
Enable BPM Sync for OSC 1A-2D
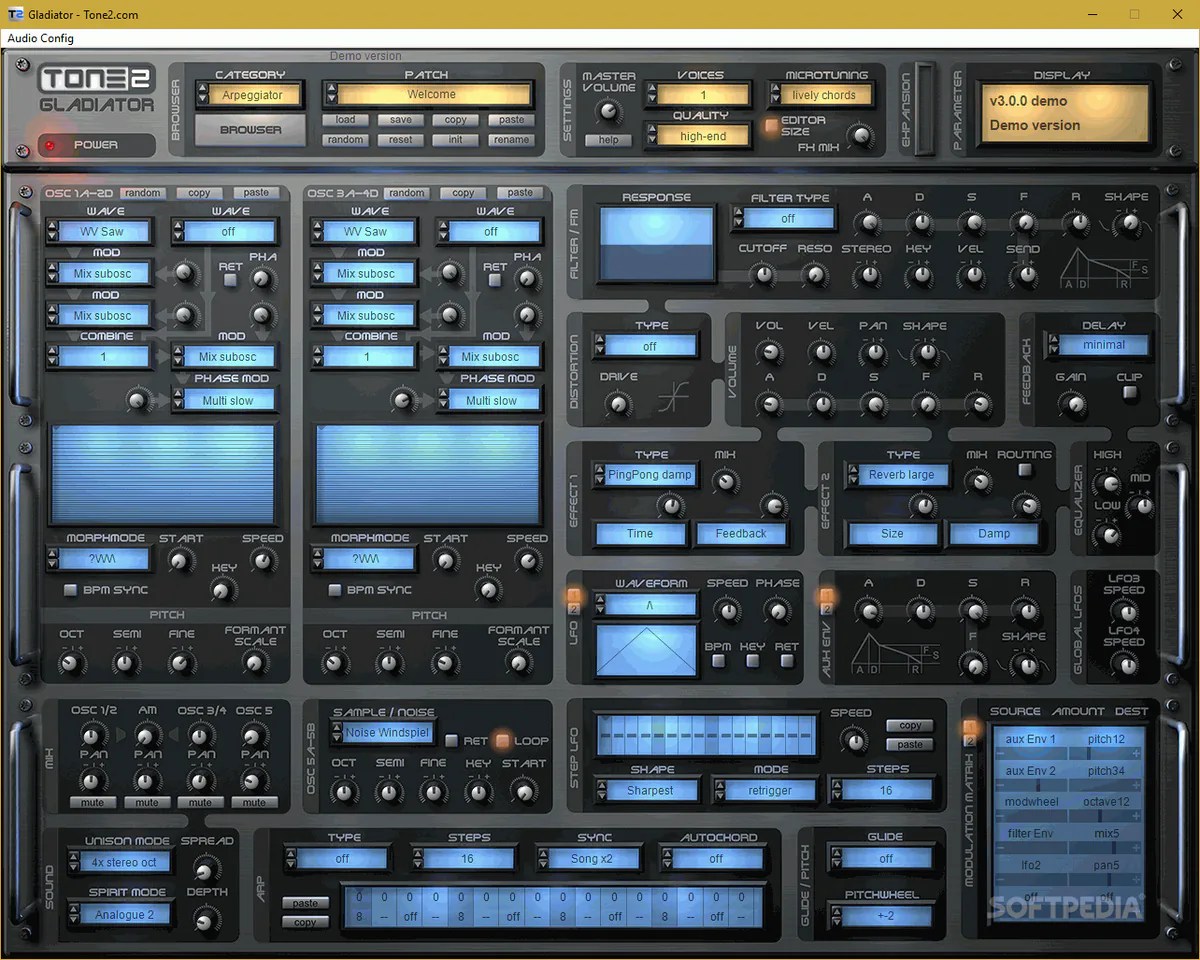[70, 590]
